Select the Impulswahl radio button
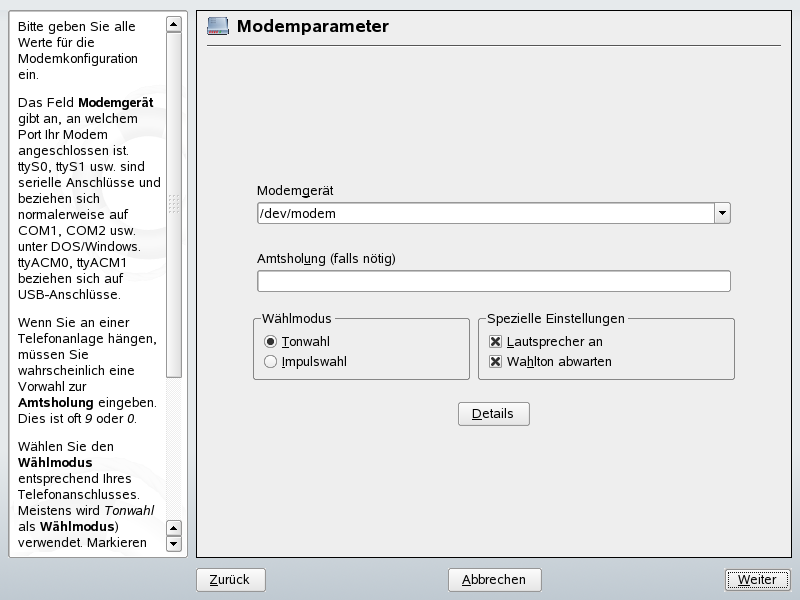Screen dimensions: 800x600 pyautogui.click(x=270, y=362)
